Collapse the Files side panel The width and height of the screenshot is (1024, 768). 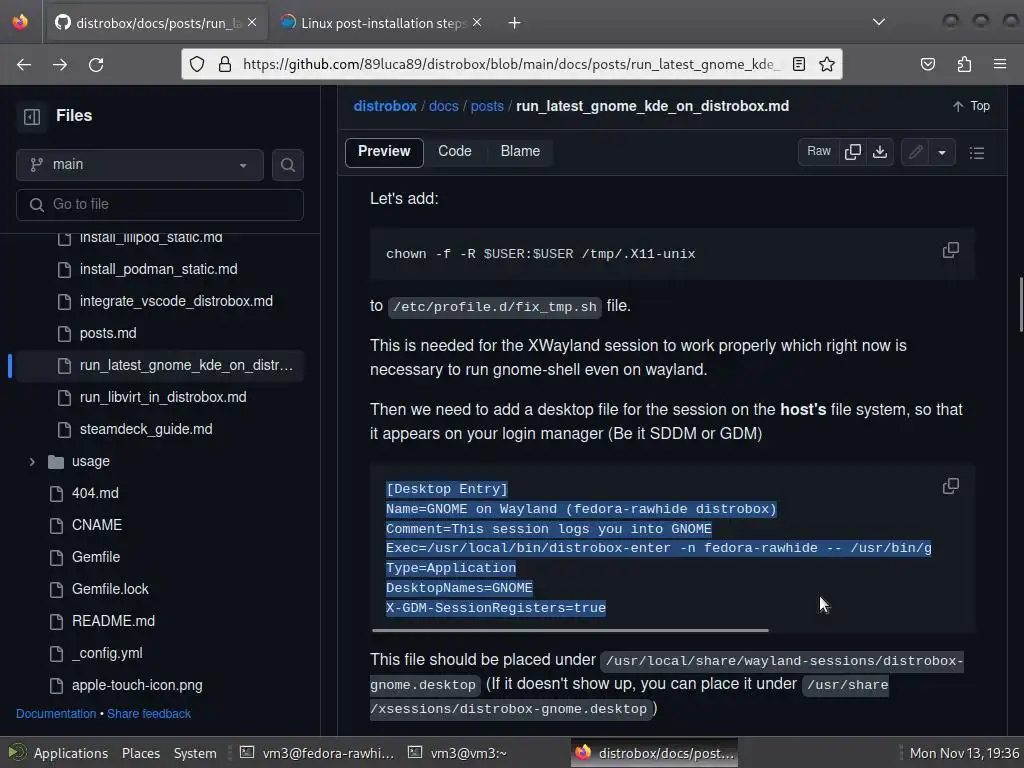pos(32,116)
